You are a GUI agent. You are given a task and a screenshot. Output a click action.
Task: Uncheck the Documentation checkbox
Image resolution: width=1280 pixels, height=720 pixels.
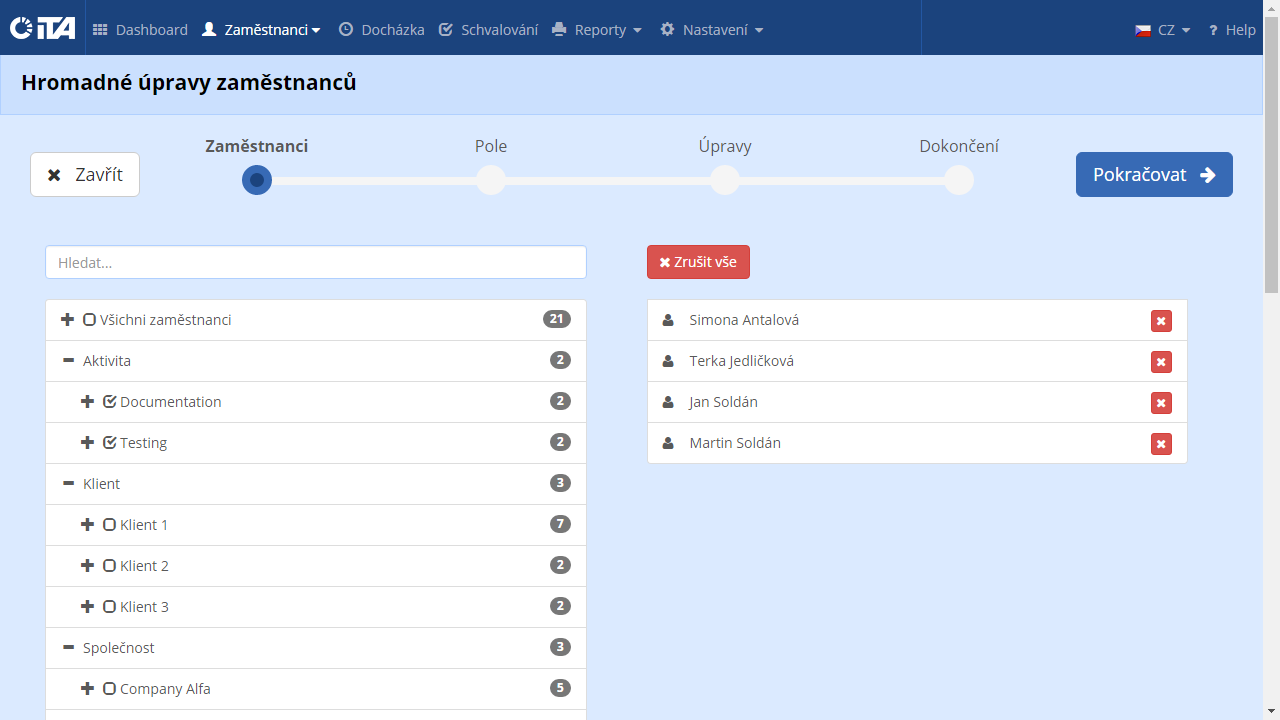coord(110,402)
